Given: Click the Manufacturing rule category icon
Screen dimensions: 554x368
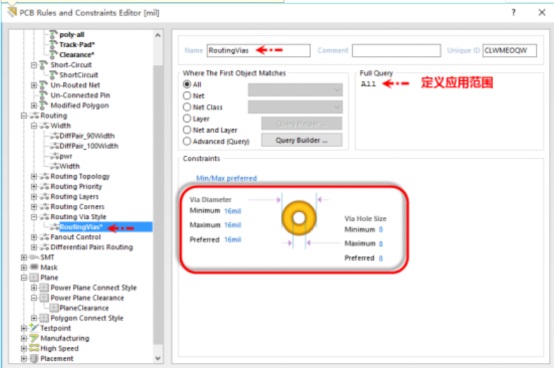Looking at the screenshot, I should pyautogui.click(x=34, y=338).
